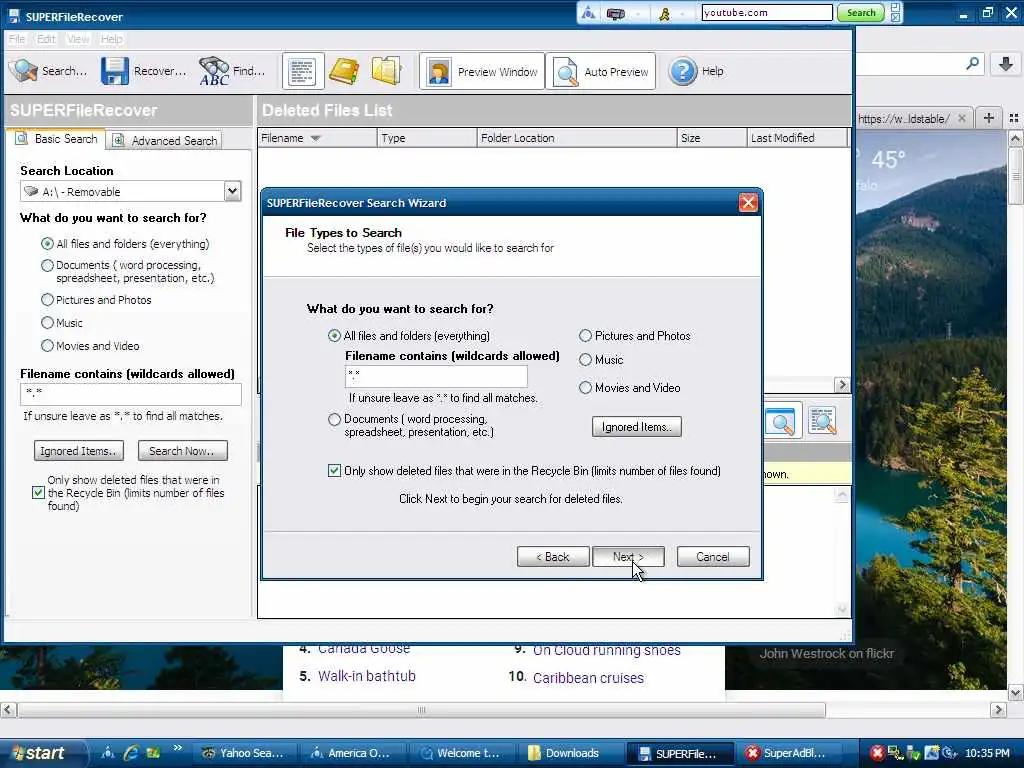The height and width of the screenshot is (768, 1024).
Task: Click the AOL quick launch icon in the taskbar
Action: (108, 752)
